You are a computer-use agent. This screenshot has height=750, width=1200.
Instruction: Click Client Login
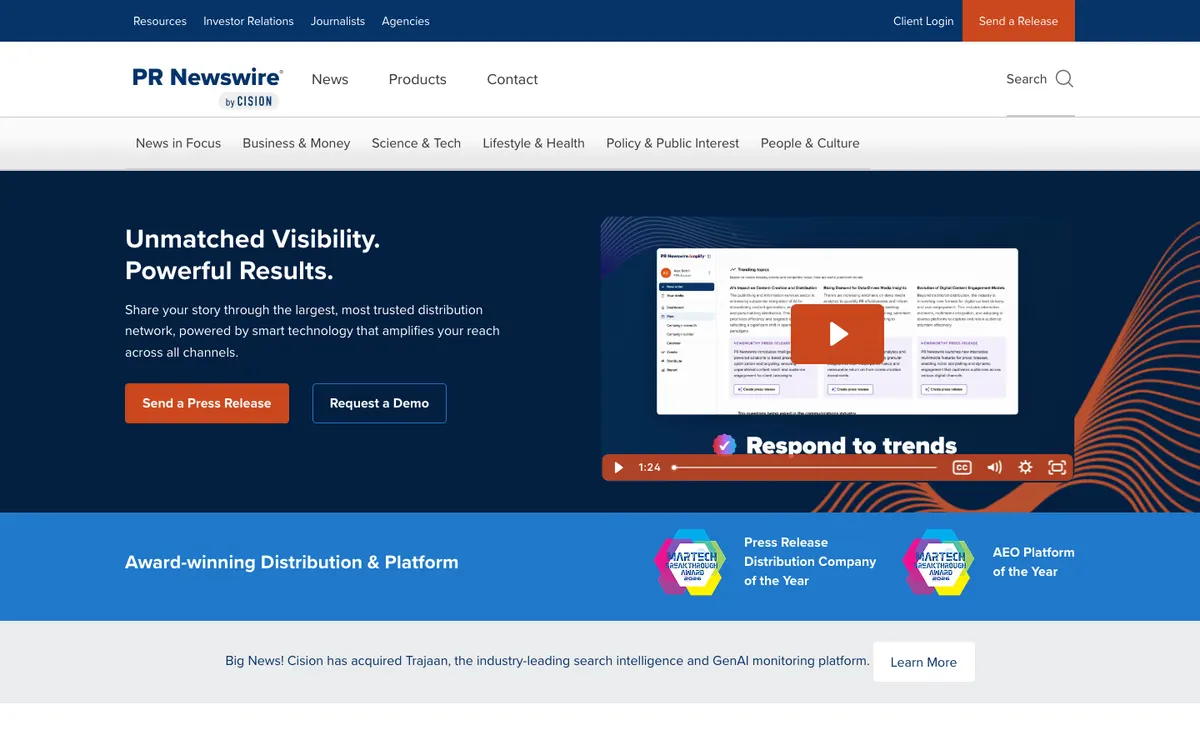923,21
